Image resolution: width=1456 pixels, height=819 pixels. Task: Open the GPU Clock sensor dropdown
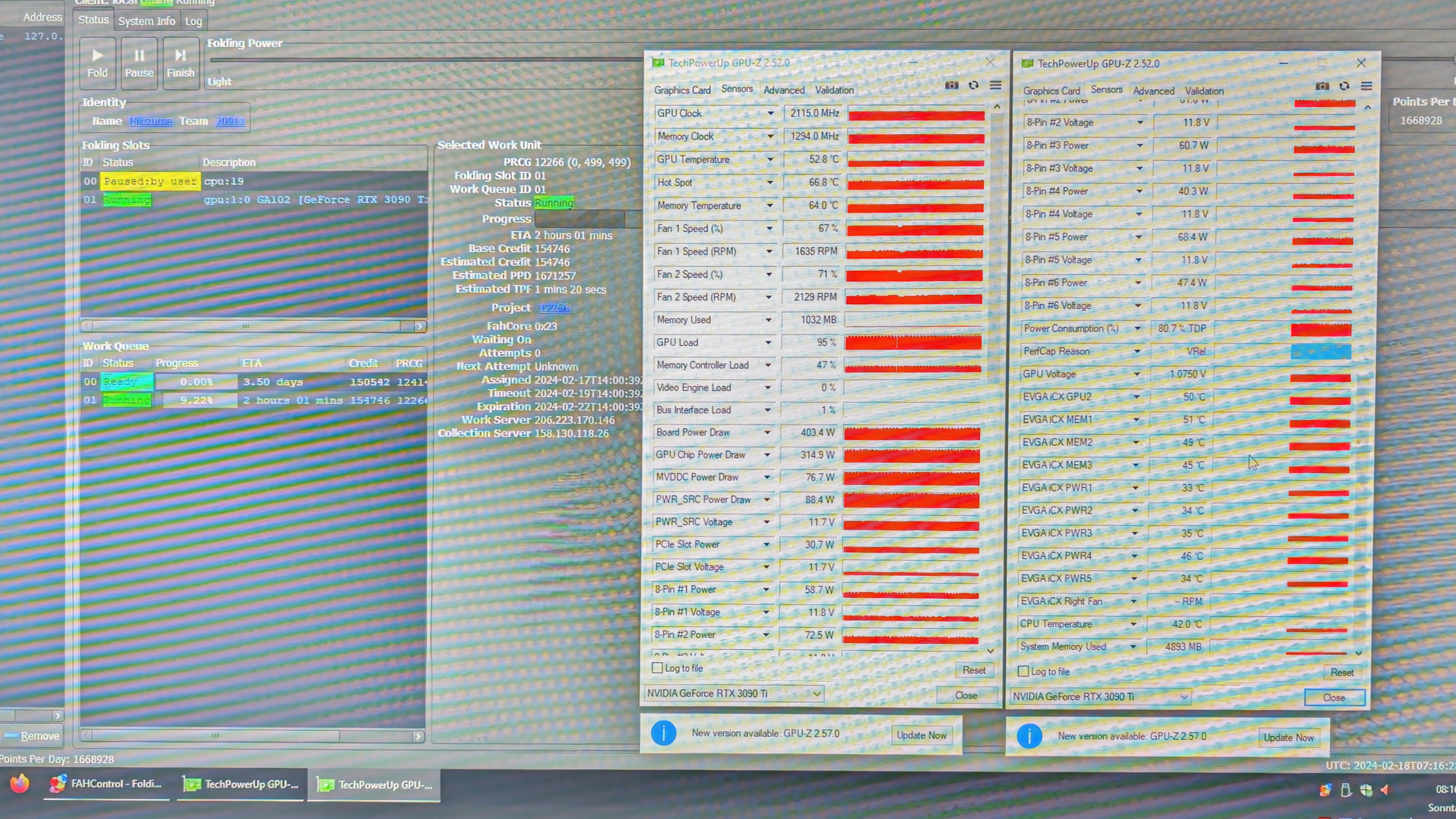(770, 113)
